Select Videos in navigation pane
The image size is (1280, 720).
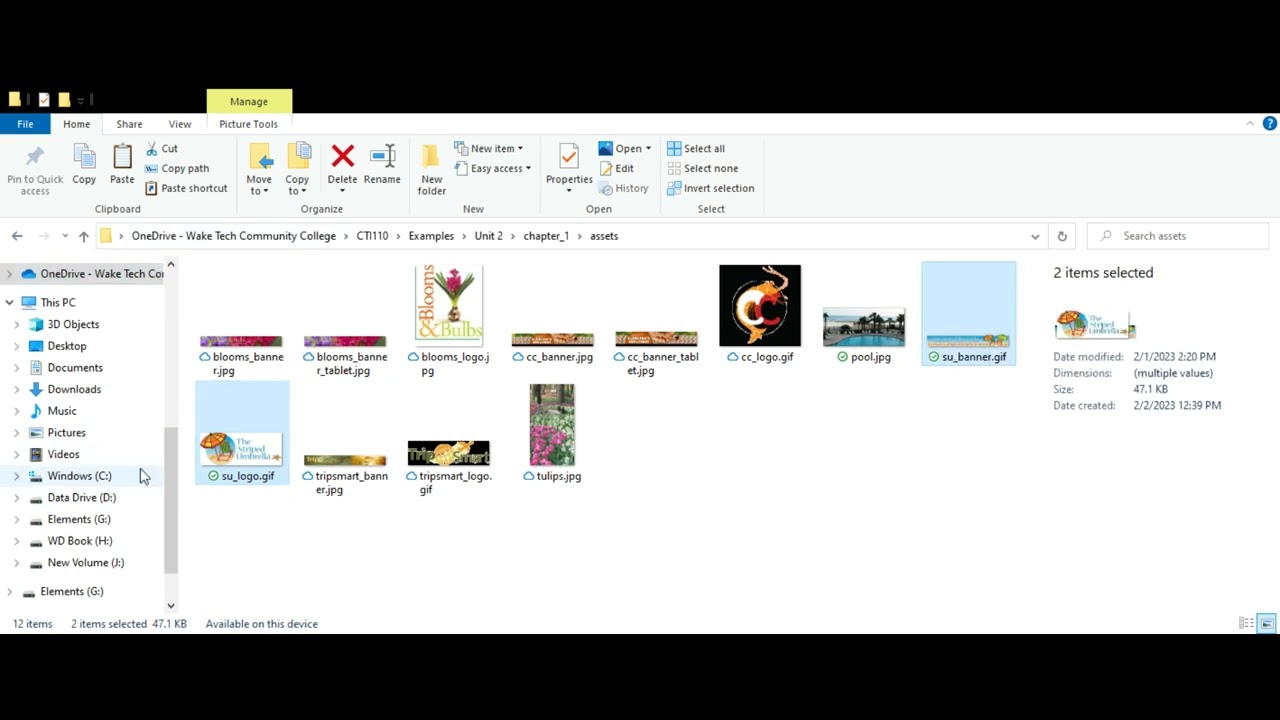click(63, 454)
